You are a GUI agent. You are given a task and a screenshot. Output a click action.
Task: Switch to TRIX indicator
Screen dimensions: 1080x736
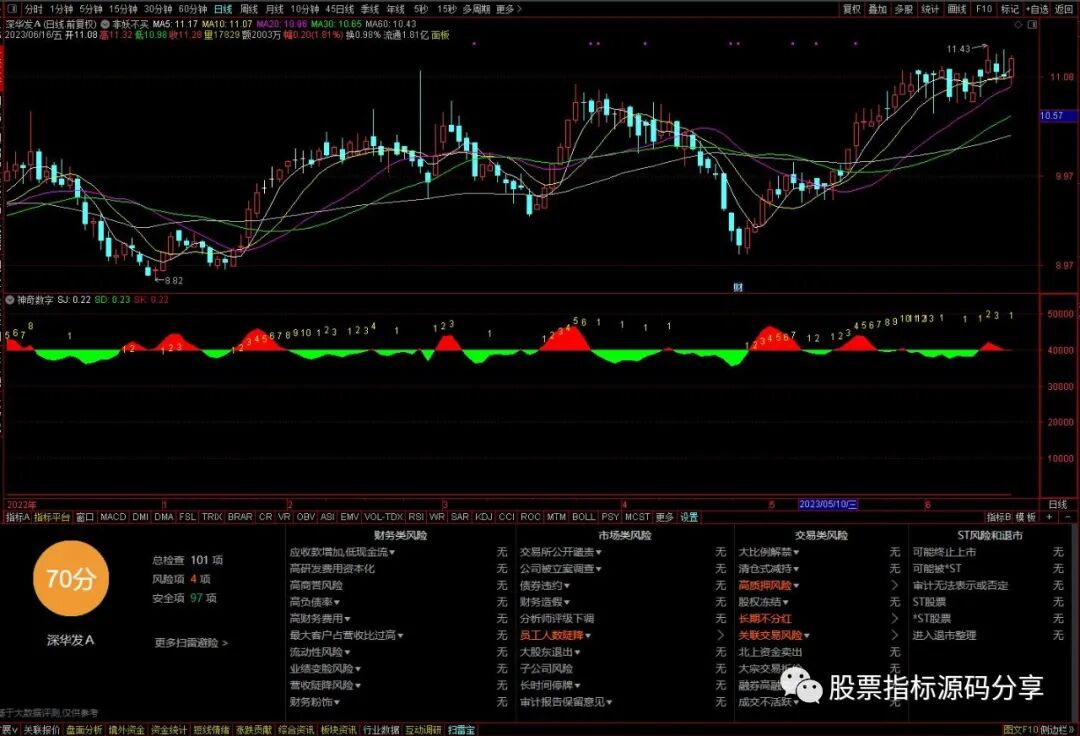[x=211, y=516]
